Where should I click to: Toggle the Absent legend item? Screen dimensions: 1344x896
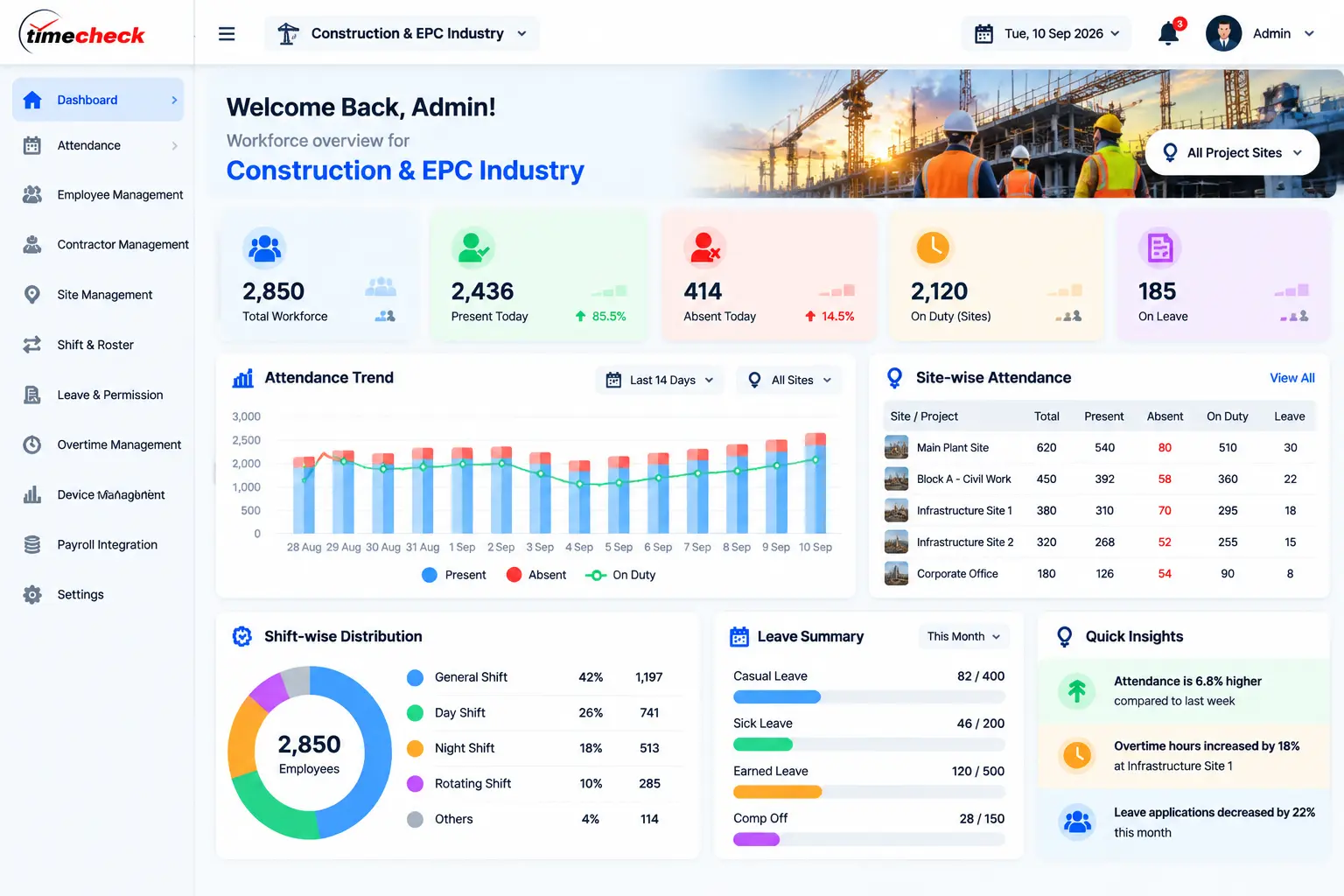tap(536, 575)
